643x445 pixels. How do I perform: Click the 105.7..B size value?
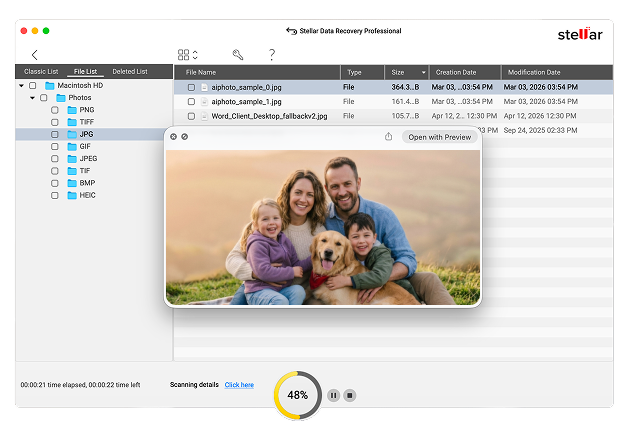(x=405, y=116)
